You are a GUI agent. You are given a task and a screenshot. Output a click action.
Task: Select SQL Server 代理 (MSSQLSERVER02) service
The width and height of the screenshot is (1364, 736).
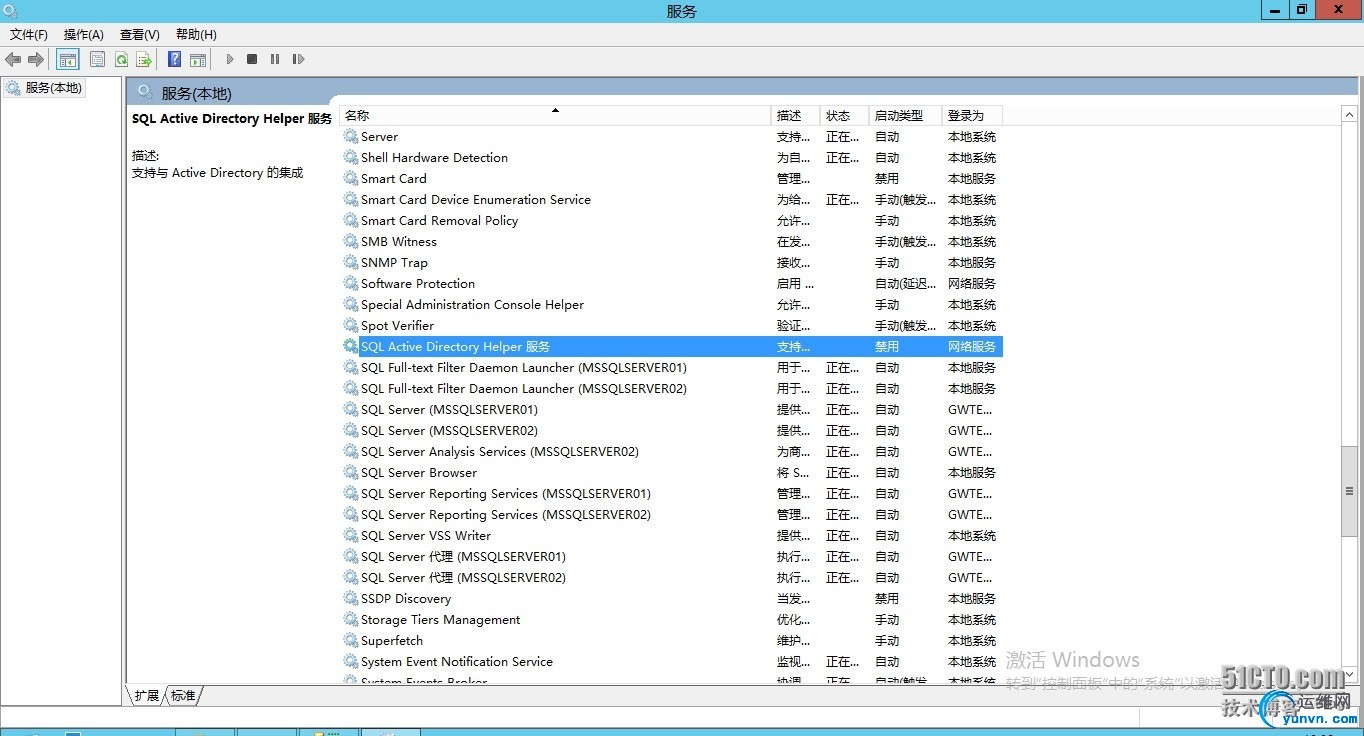(x=671, y=578)
